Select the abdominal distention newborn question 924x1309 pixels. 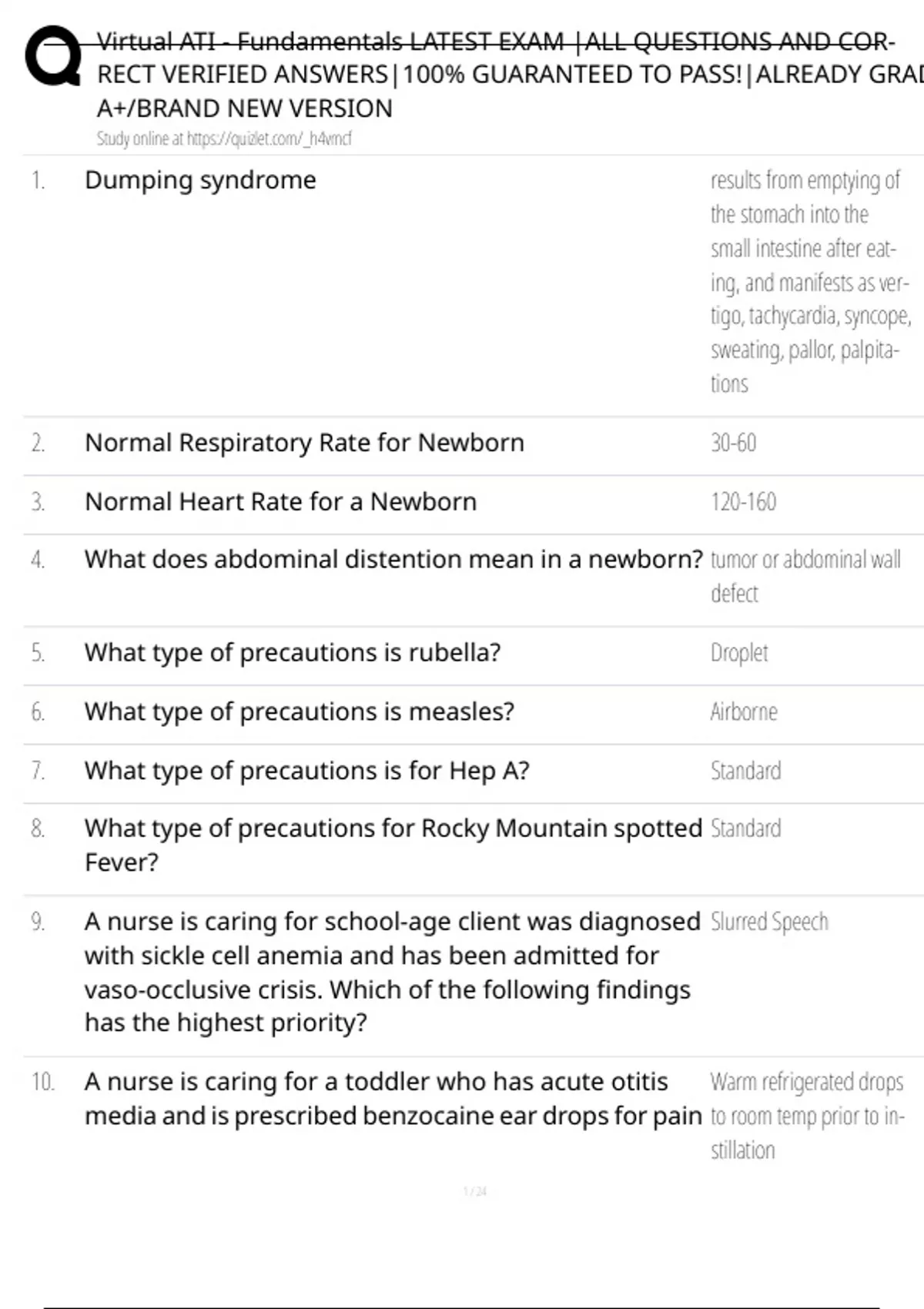pyautogui.click(x=393, y=559)
